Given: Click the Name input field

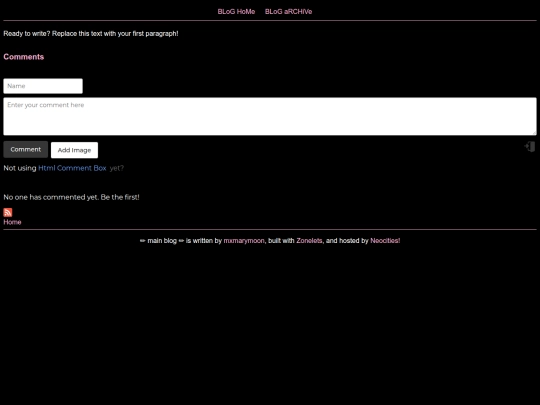Looking at the screenshot, I should 43,86.
